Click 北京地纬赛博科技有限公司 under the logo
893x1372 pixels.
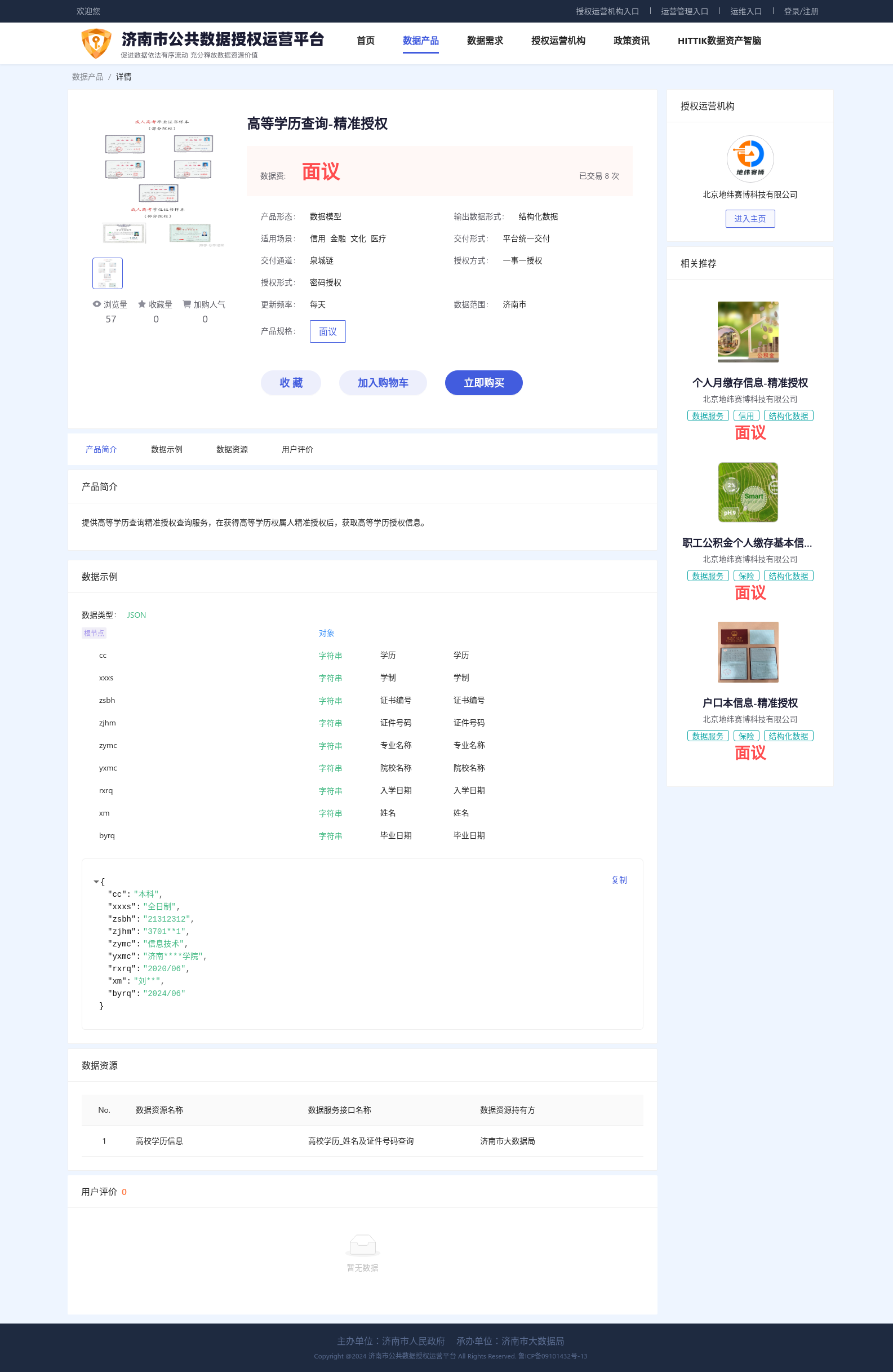(x=749, y=194)
